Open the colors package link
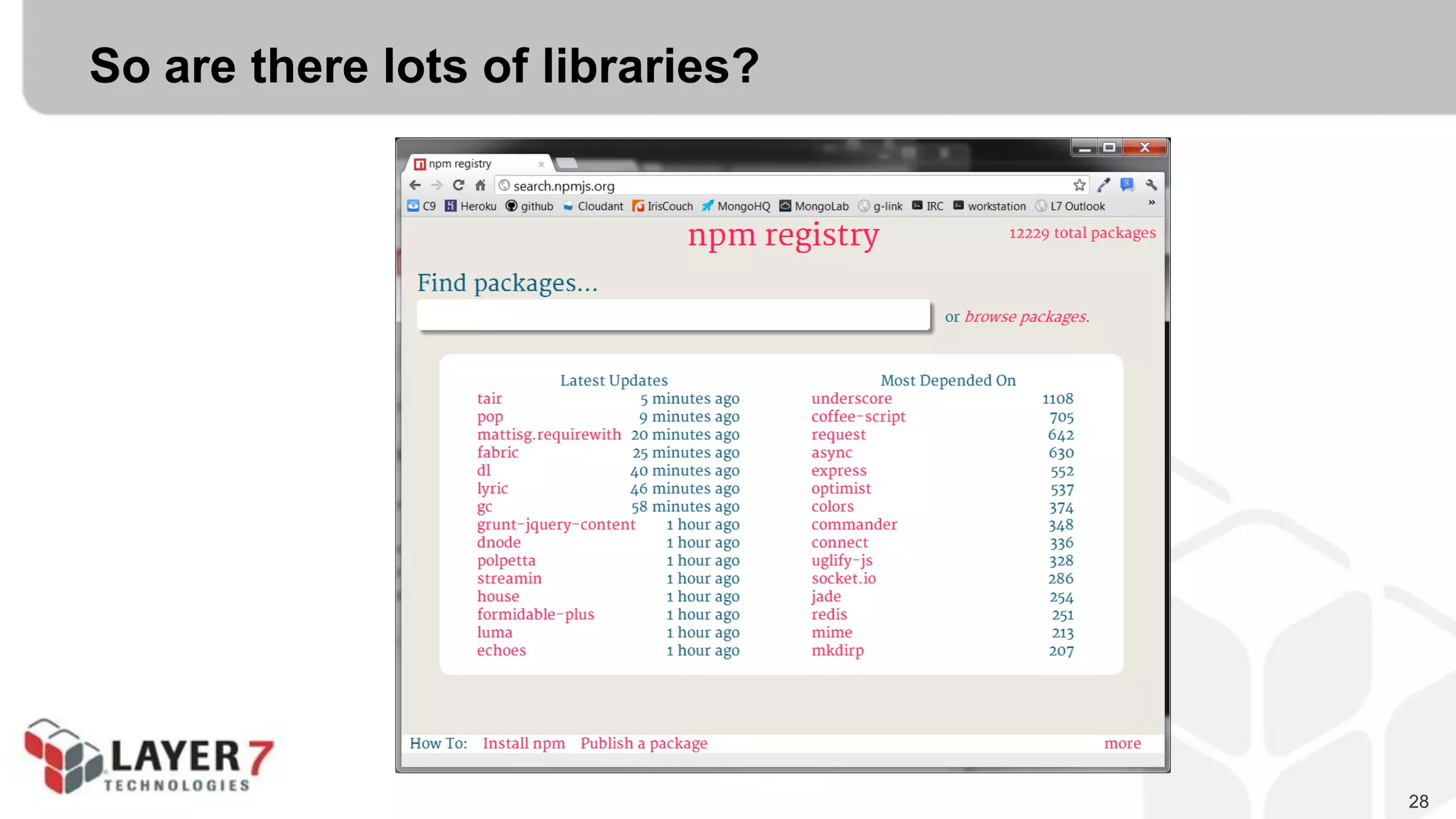Viewport: 1456px width, 819px height. (833, 507)
